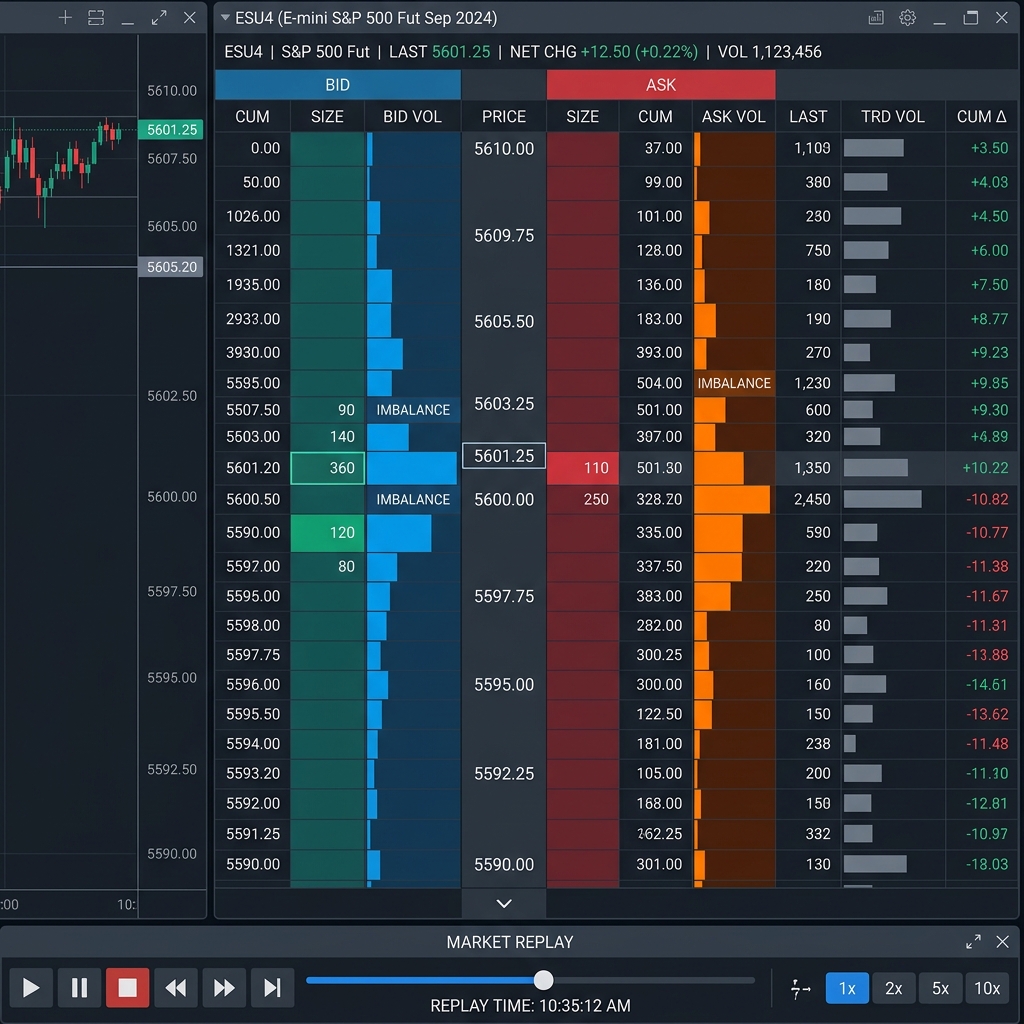Image resolution: width=1024 pixels, height=1024 pixels.
Task: Select the ASK header tab
Action: (661, 85)
